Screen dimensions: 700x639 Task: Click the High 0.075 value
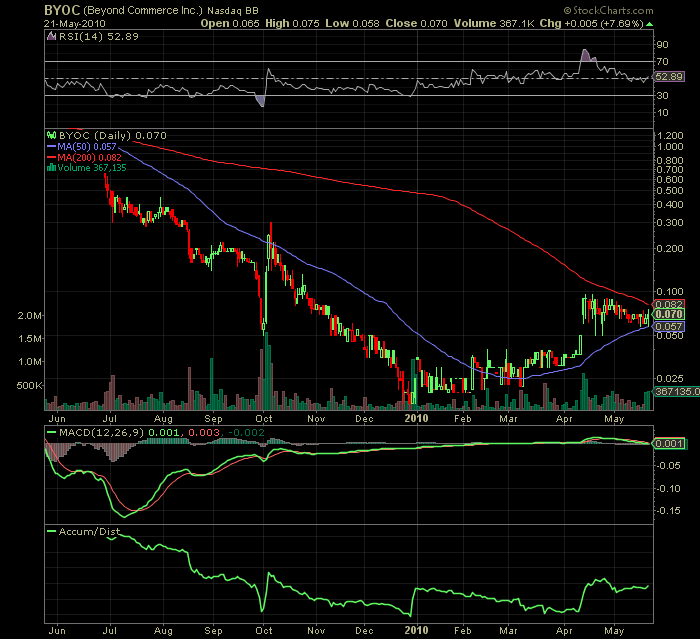tap(292, 24)
